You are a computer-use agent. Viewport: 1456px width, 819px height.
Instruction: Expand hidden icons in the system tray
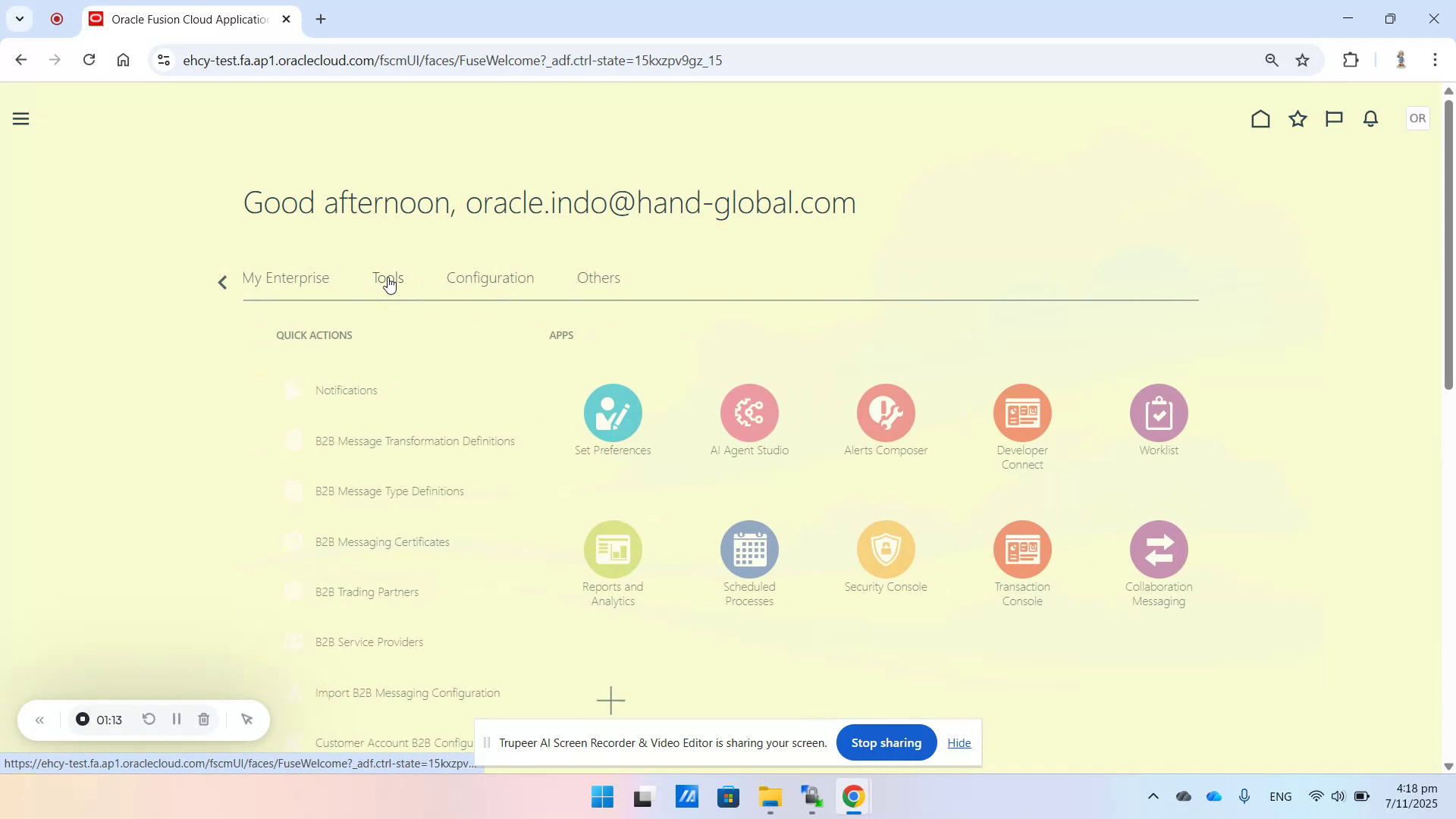(1153, 797)
